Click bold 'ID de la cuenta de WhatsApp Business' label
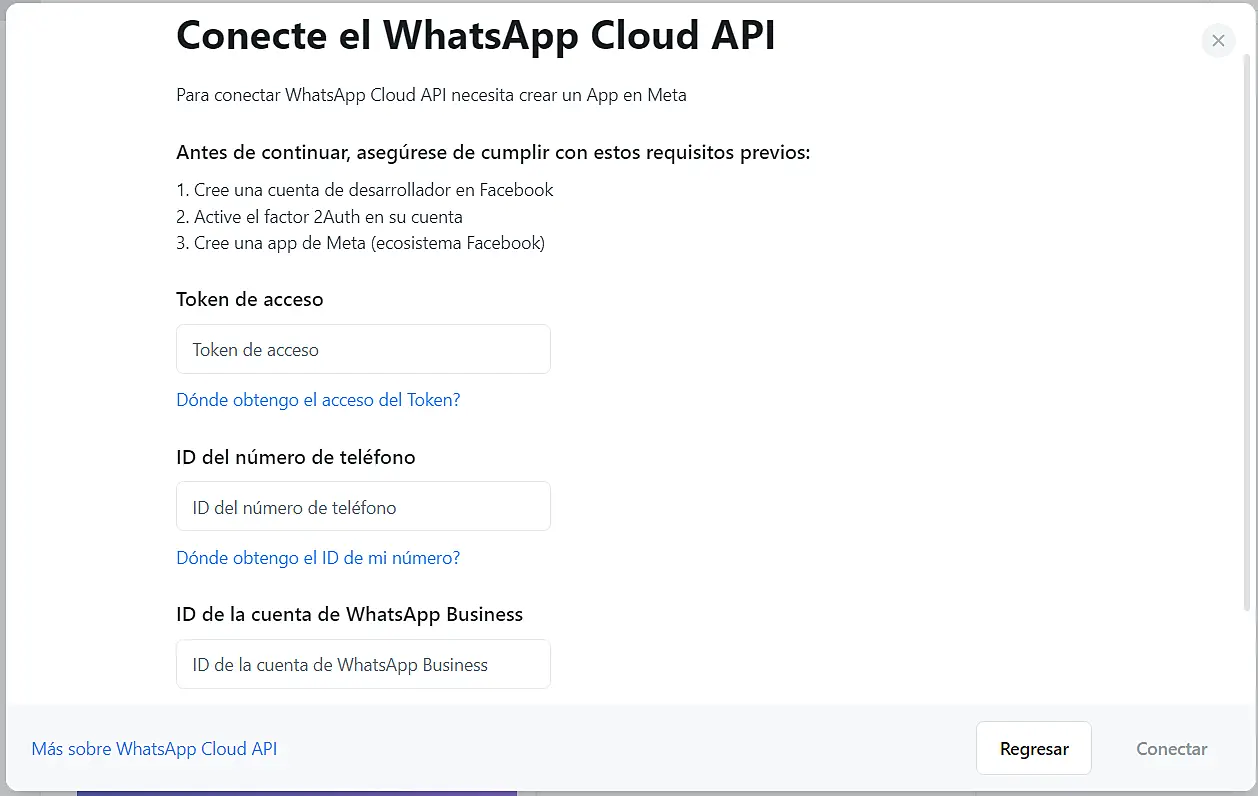1258x796 pixels. [x=349, y=614]
